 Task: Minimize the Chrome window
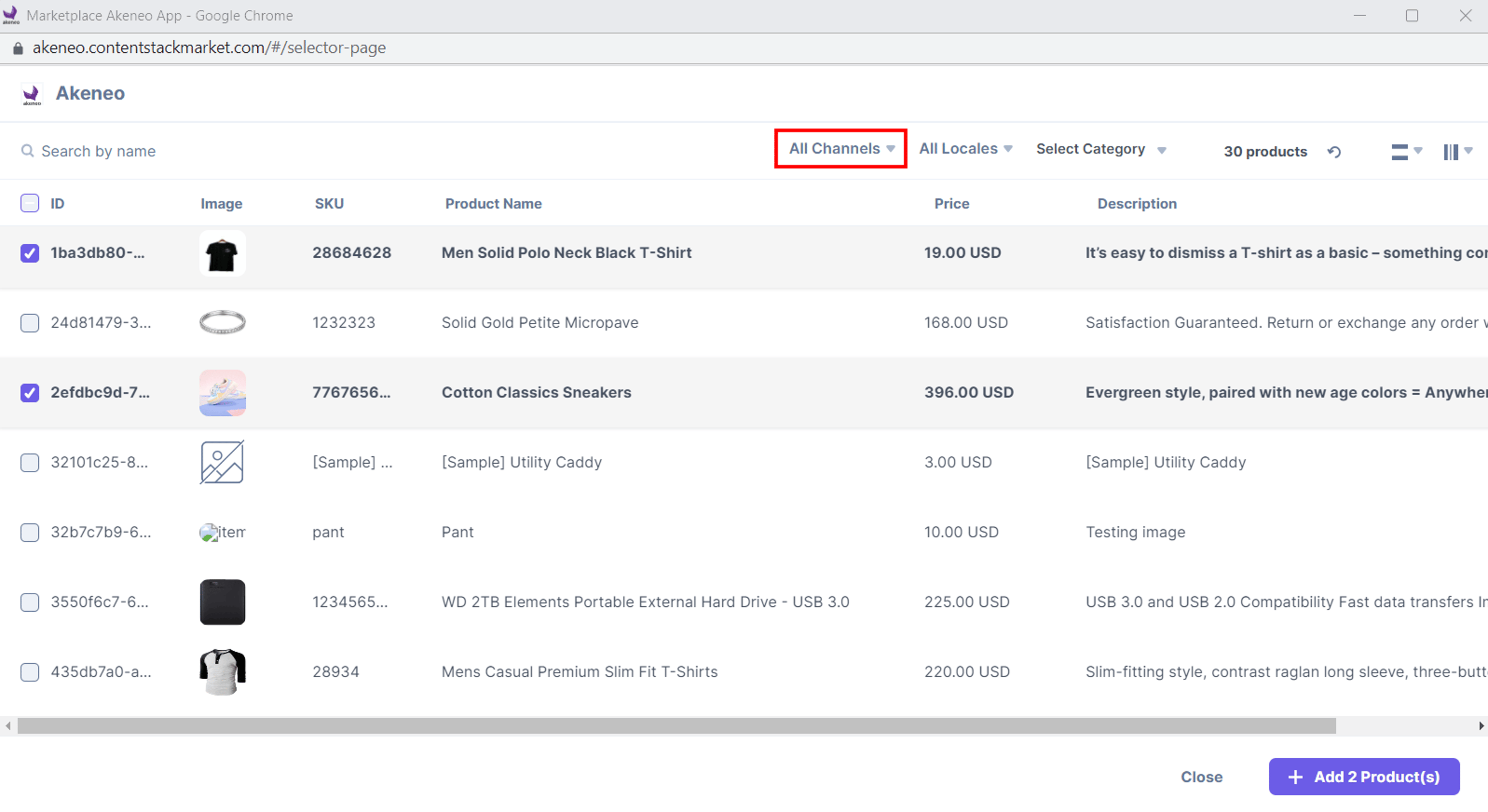(x=1359, y=15)
